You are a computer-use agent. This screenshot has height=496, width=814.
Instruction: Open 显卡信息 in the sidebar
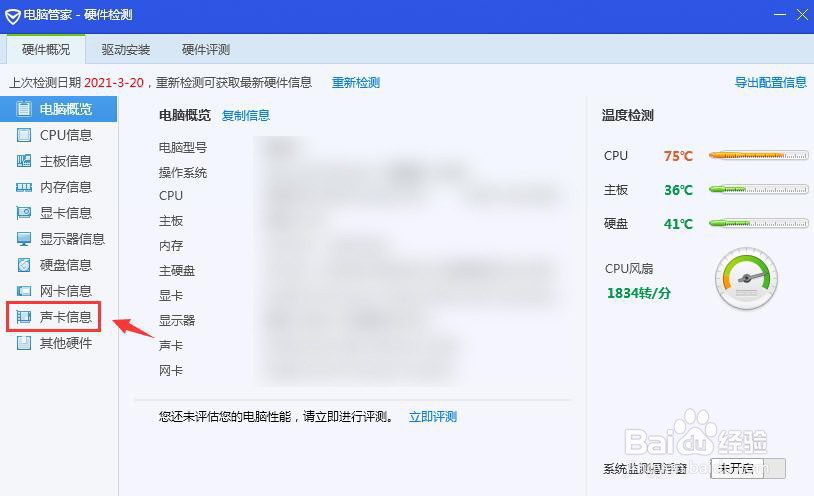[x=59, y=213]
